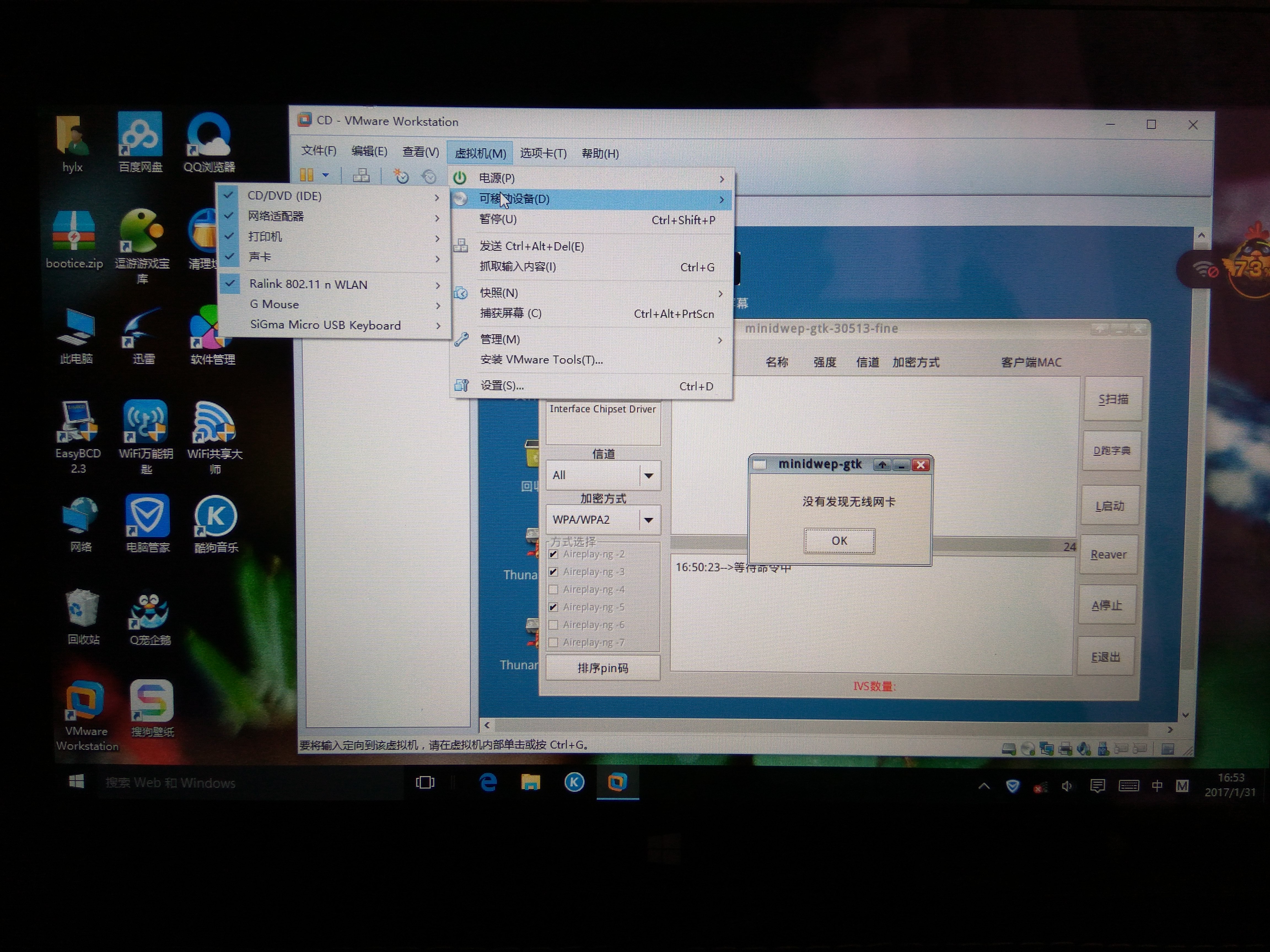This screenshot has height=952, width=1270.
Task: Click the send Ctrl+Alt+Del toolbar icon
Action: coord(361,175)
